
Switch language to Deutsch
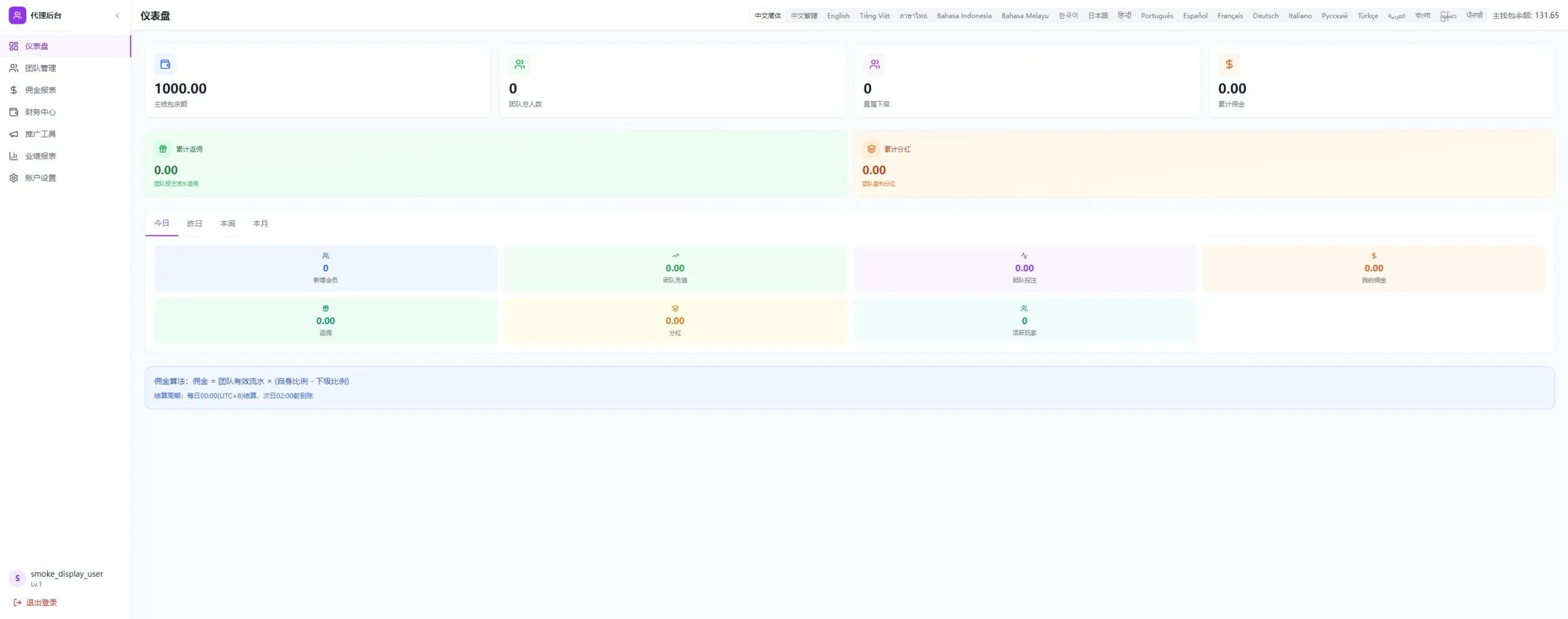1265,16
